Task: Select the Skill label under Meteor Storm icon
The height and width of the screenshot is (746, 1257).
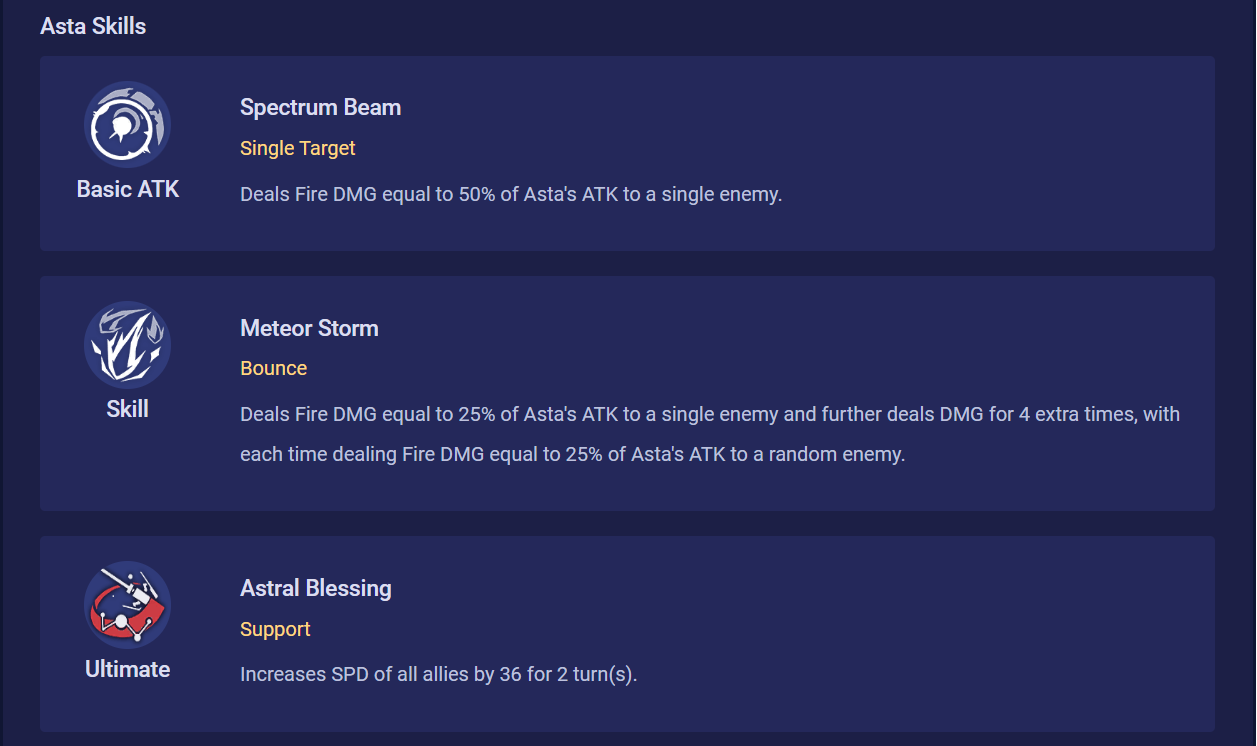Action: (127, 409)
